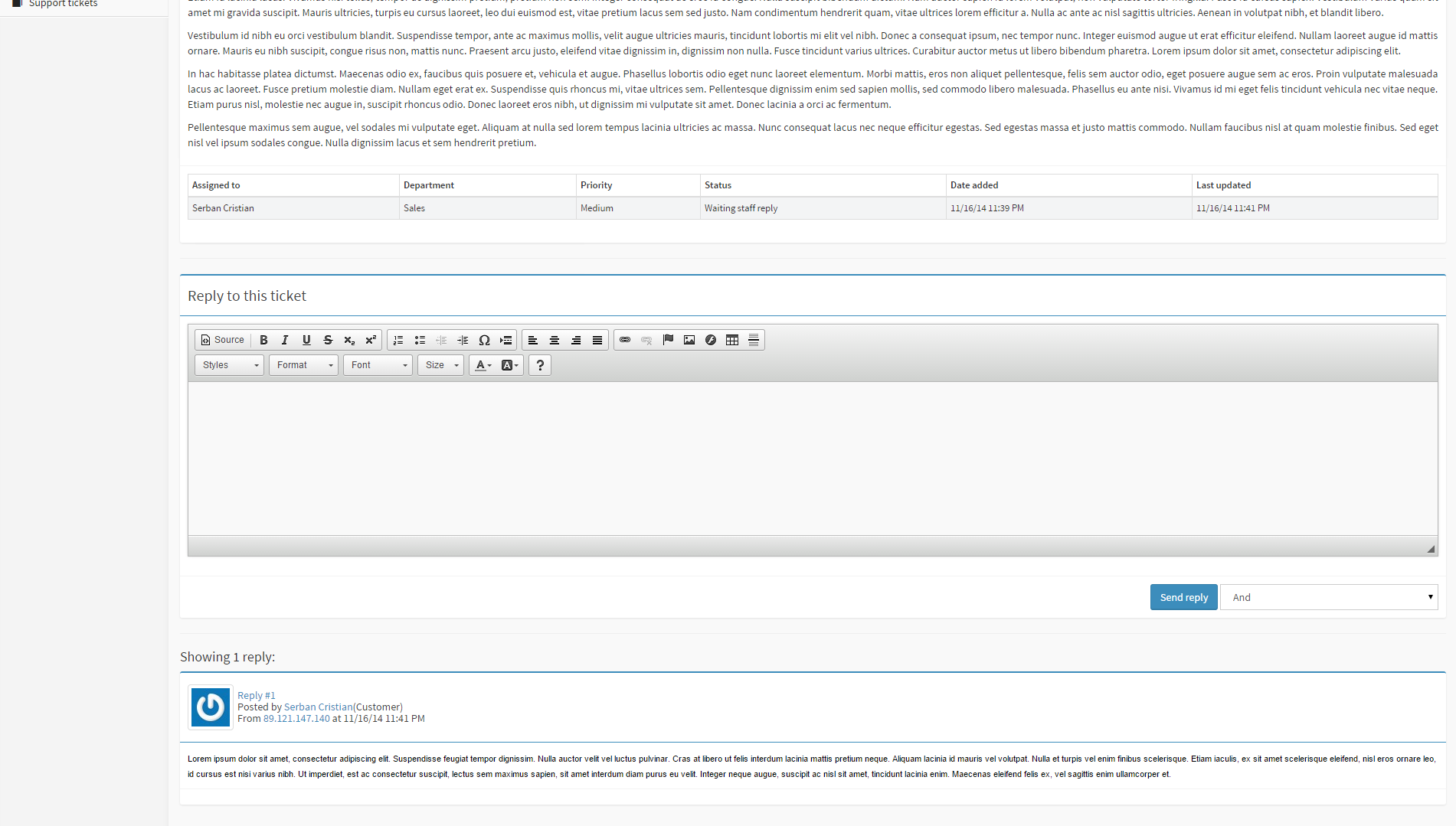Viewport: 1456px width, 826px height.
Task: Center align the reply text
Action: point(555,340)
